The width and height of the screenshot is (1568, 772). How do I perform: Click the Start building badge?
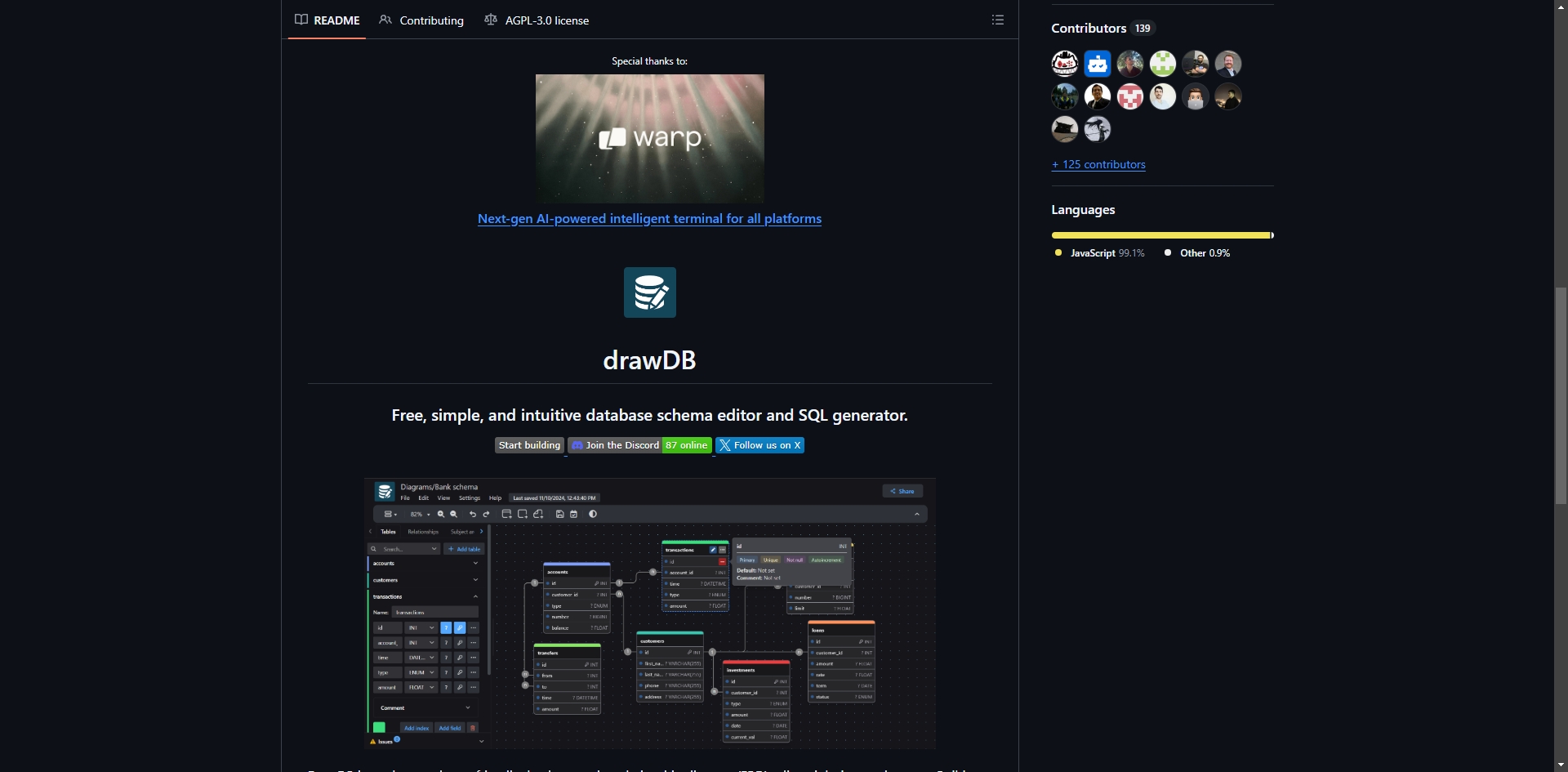click(529, 445)
